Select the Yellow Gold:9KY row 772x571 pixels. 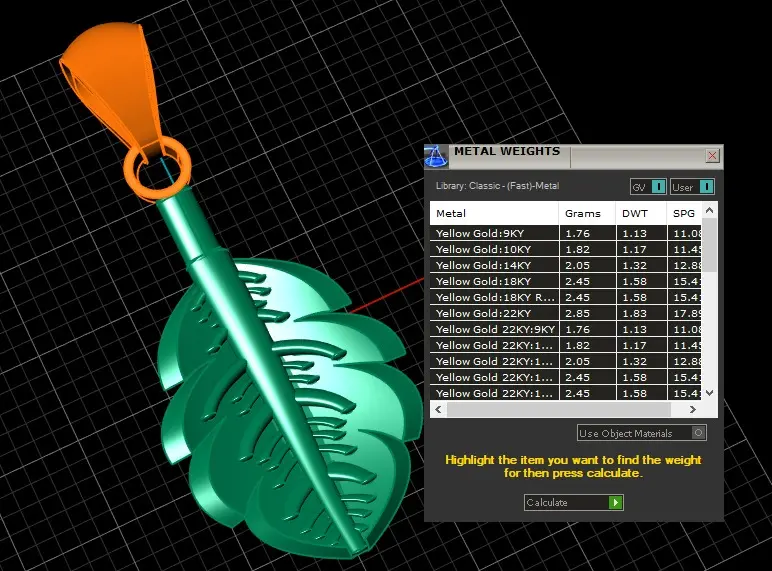point(566,233)
